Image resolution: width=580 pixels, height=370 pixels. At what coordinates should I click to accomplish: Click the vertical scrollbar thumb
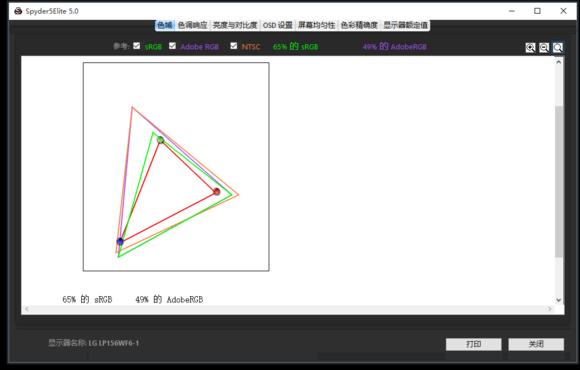click(x=559, y=181)
